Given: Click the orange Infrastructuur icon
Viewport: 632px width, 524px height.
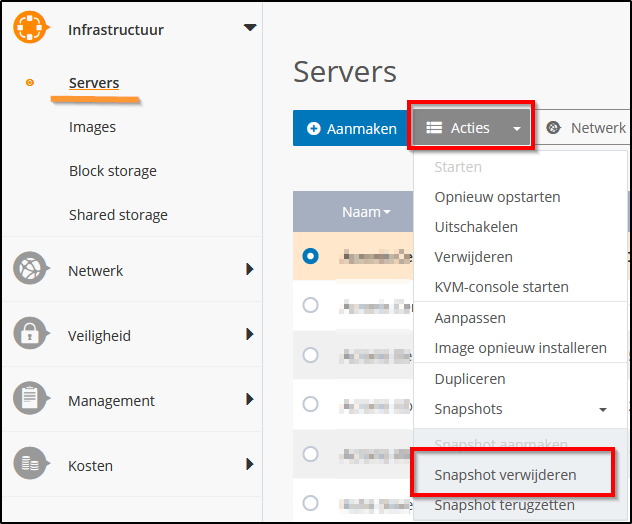Looking at the screenshot, I should tap(31, 27).
